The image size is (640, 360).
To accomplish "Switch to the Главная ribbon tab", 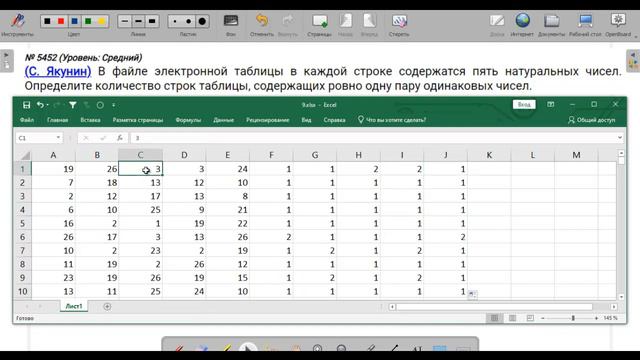I will click(58, 120).
